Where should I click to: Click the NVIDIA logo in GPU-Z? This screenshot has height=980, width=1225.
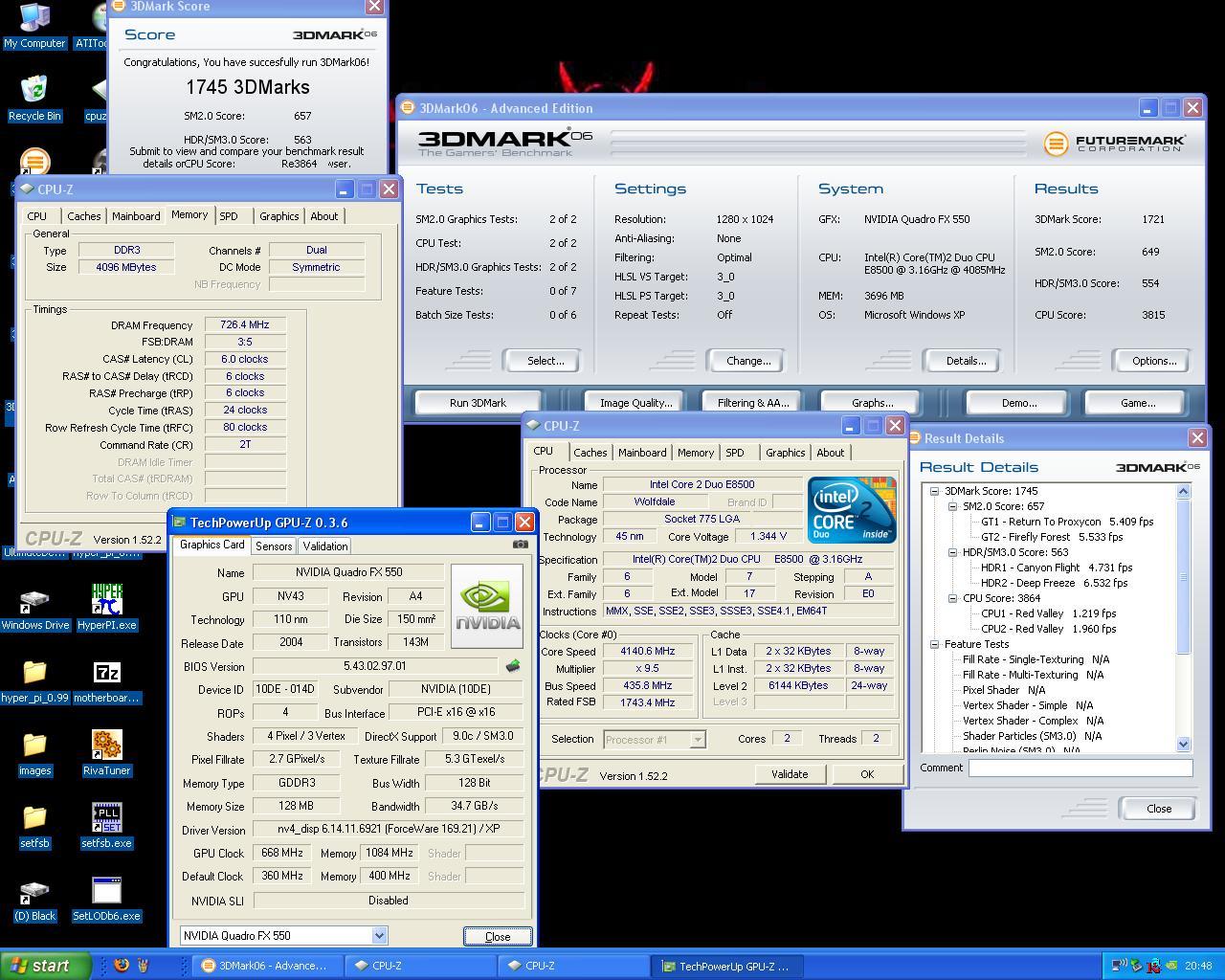[487, 606]
